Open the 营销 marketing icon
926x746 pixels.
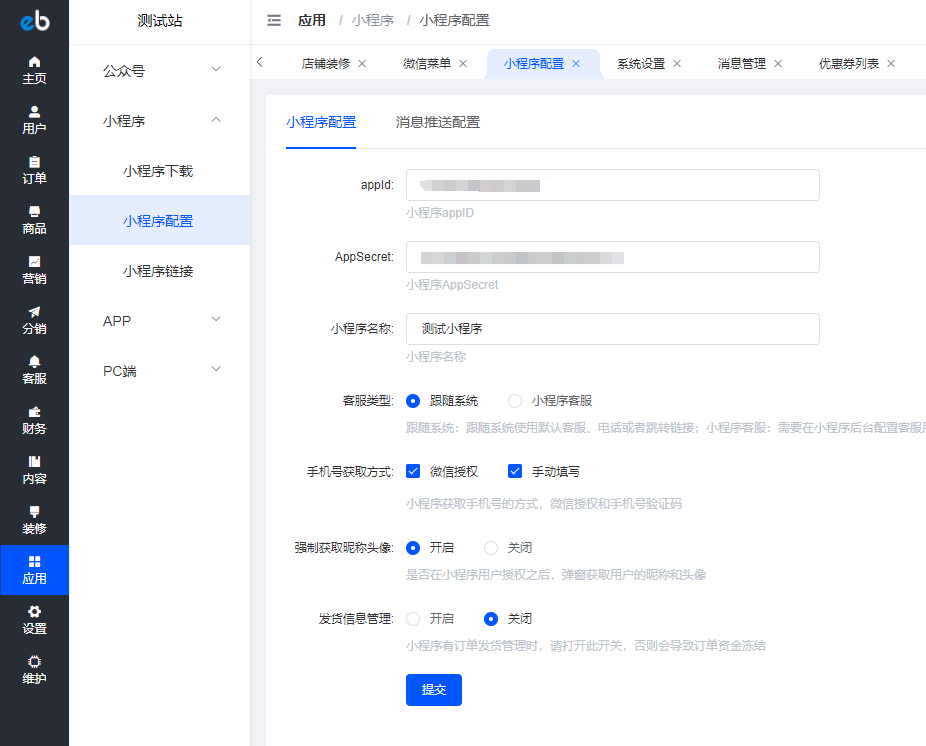34,262
